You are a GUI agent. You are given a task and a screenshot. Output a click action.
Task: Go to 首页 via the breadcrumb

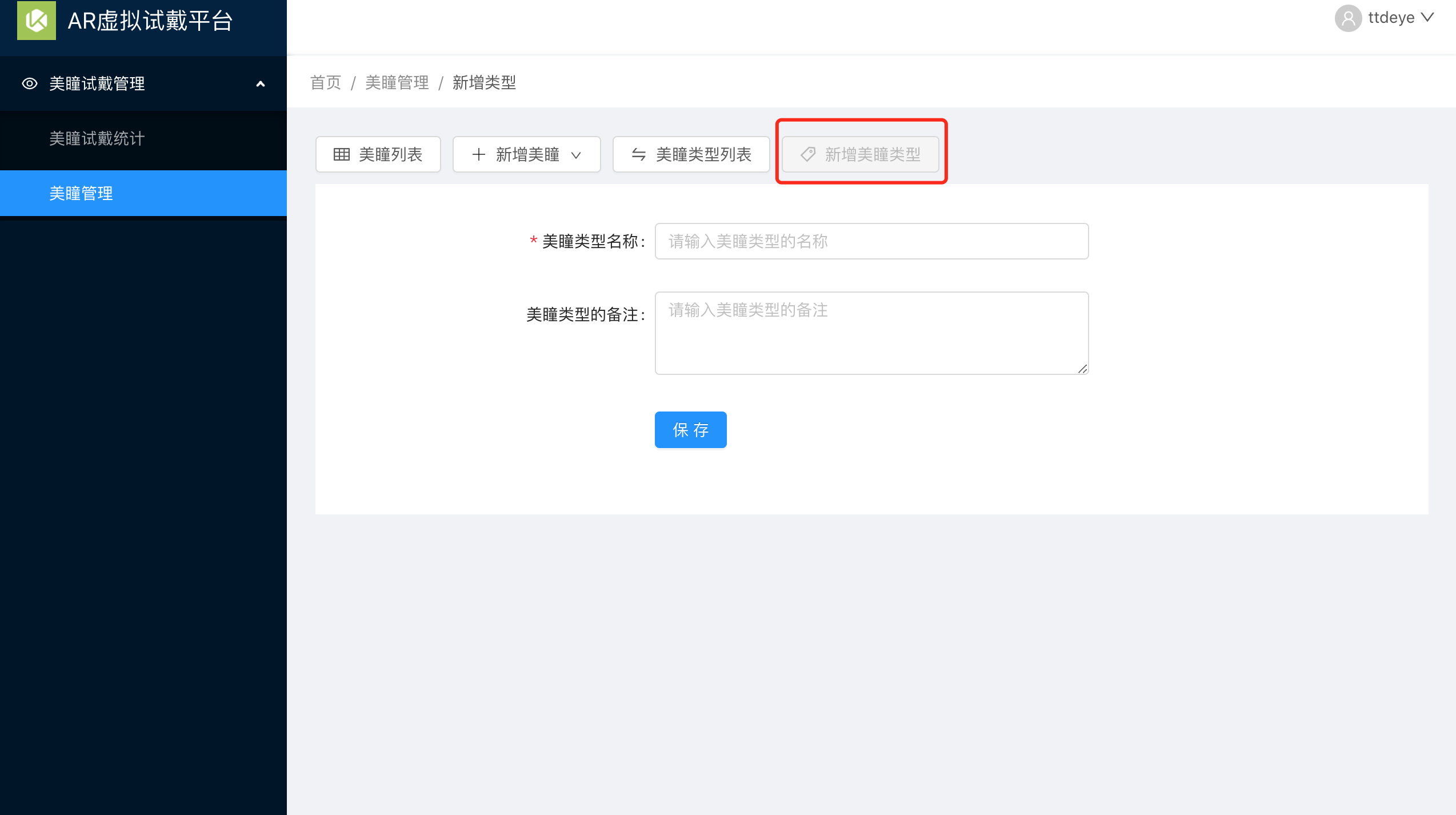coord(326,82)
